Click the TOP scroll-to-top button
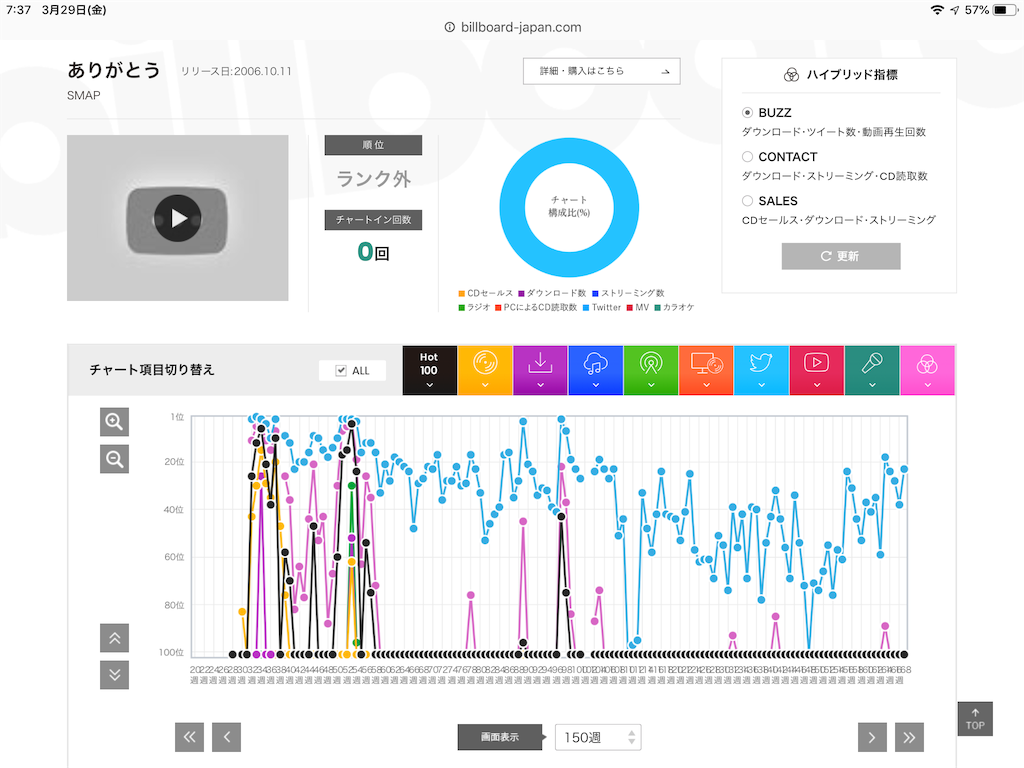This screenshot has width=1024, height=768. coord(975,719)
